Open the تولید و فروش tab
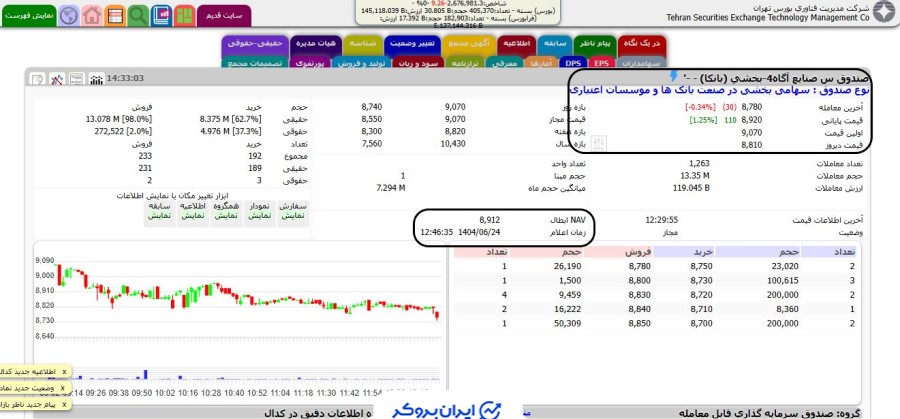 (x=363, y=63)
